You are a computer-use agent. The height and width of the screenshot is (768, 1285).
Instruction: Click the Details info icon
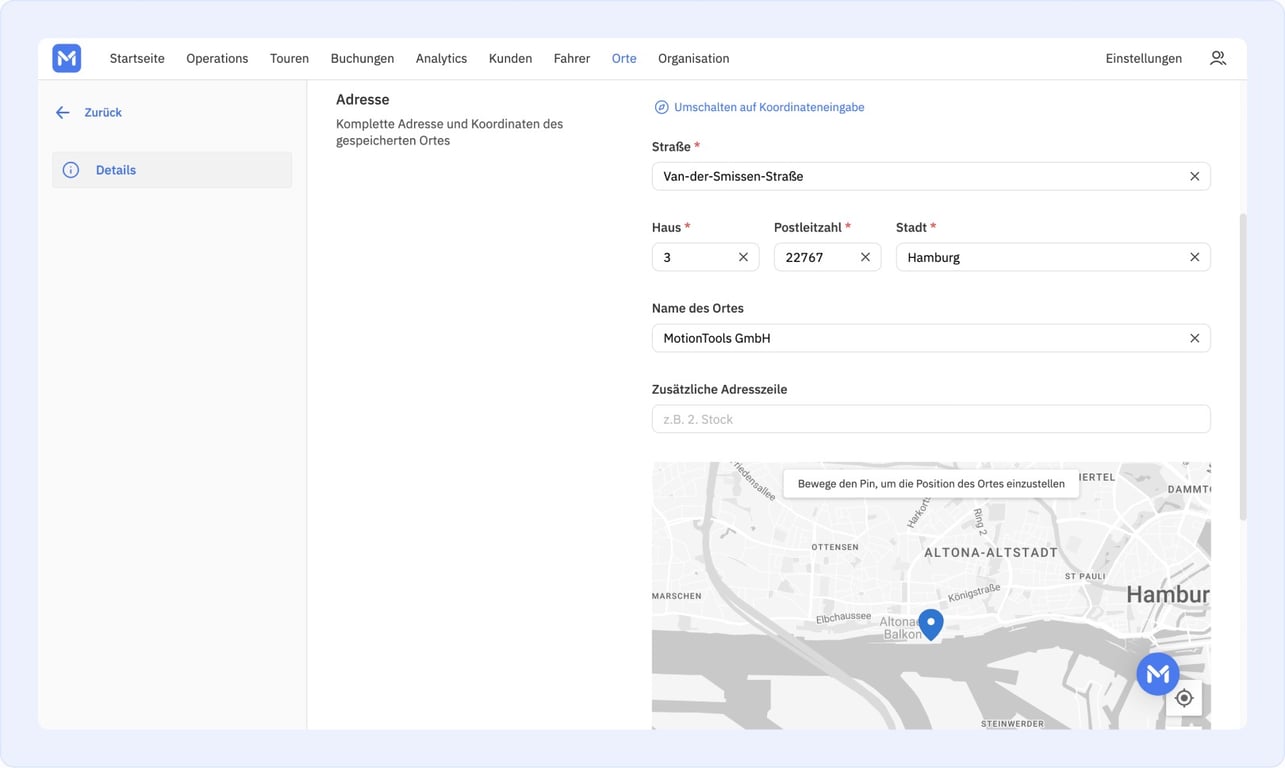71,170
